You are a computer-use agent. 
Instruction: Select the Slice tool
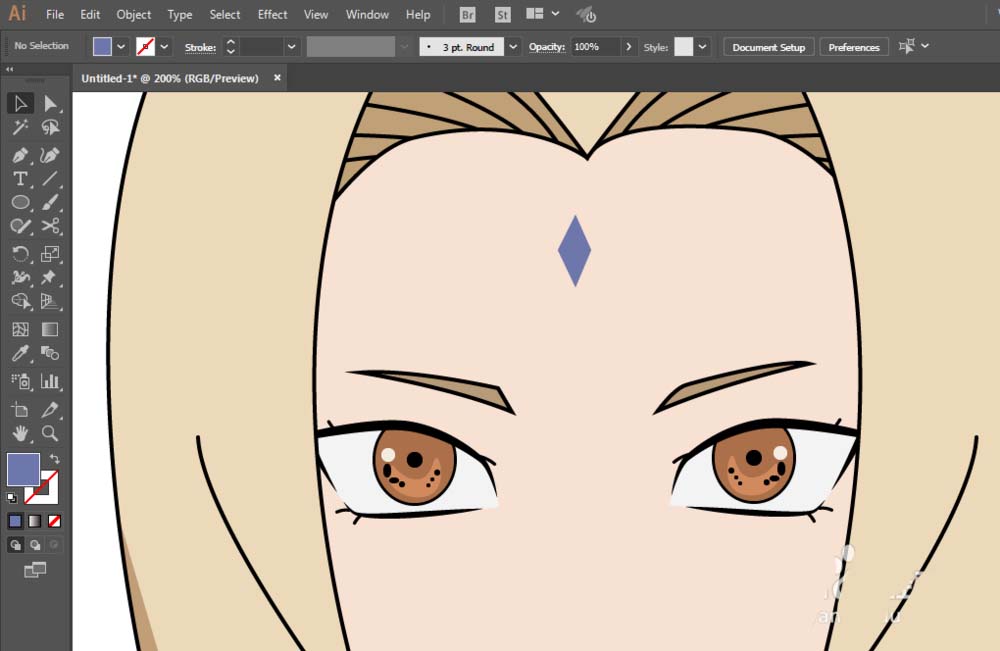(x=50, y=409)
